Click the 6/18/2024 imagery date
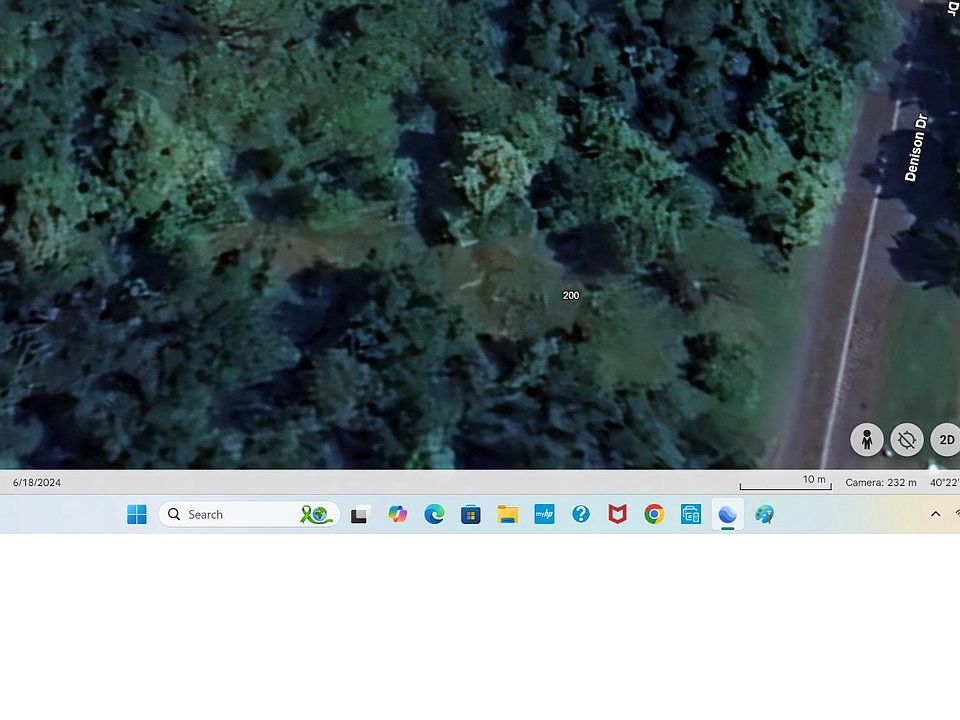The height and width of the screenshot is (720, 960). [37, 482]
